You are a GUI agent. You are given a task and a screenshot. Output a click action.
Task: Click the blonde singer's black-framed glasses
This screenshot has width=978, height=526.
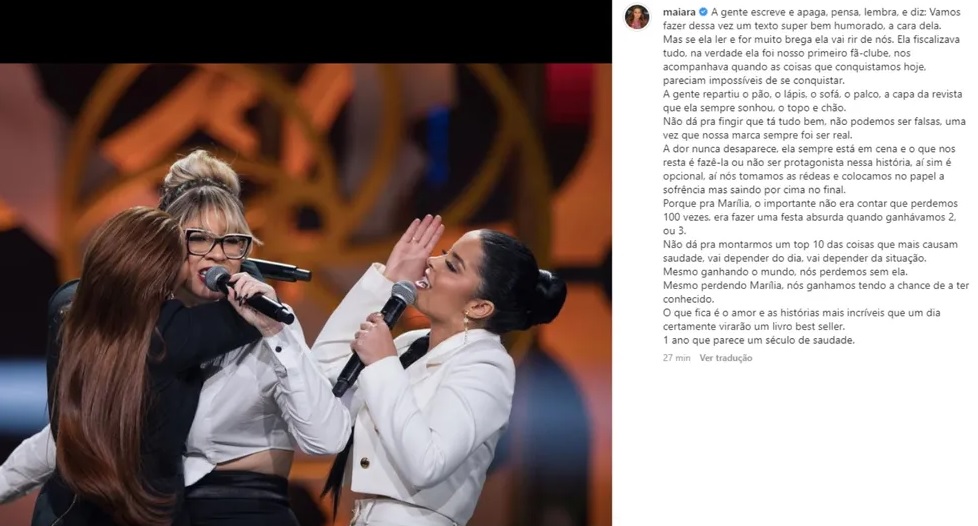218,243
